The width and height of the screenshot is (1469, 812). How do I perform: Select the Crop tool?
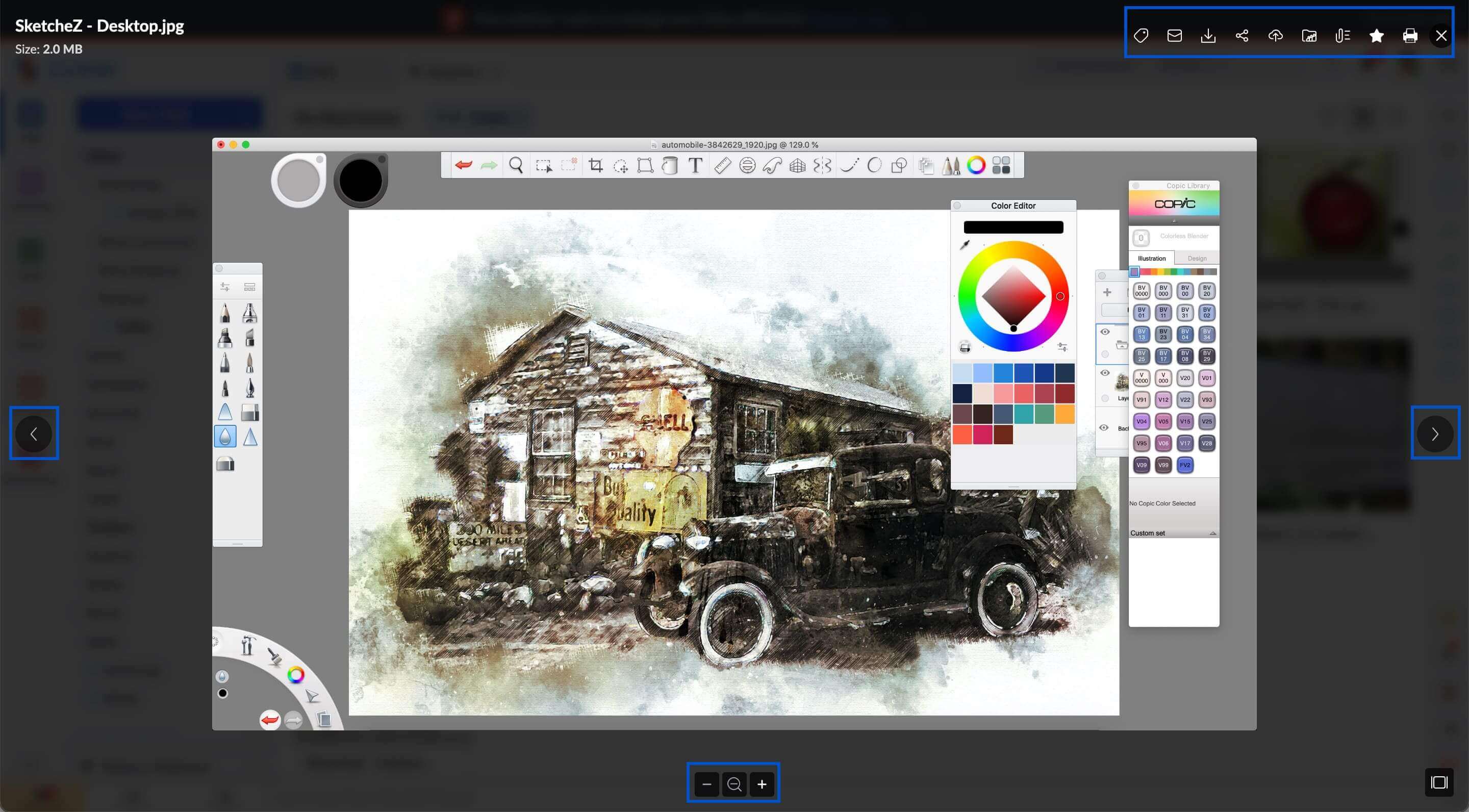[x=595, y=165]
